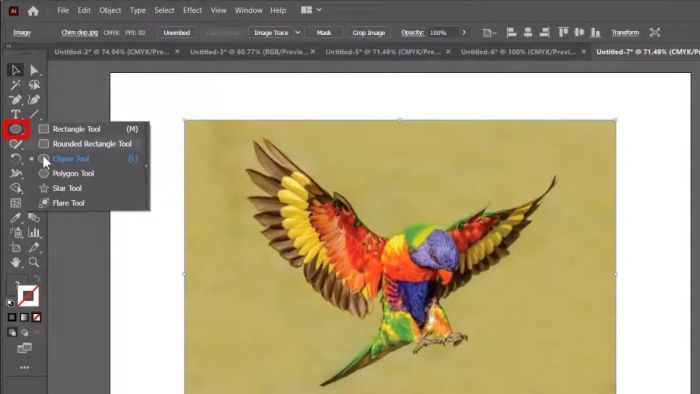Click Horizontal Align Center icon
Screen dimensions: 700x394
pos(528,32)
